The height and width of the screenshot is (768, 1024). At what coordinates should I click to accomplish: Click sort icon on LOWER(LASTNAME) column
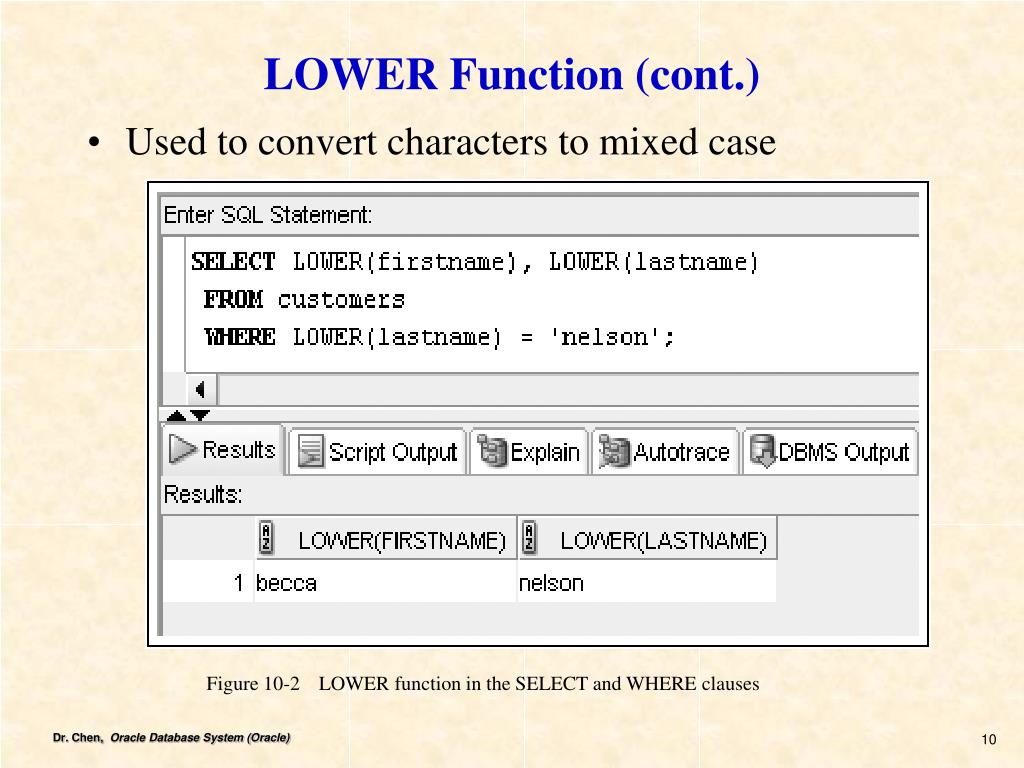(x=530, y=539)
